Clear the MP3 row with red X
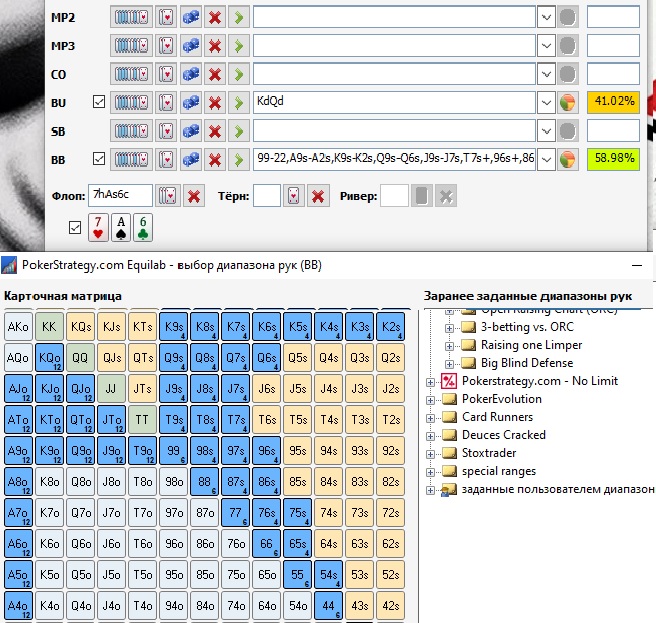The image size is (656, 623). [x=215, y=46]
